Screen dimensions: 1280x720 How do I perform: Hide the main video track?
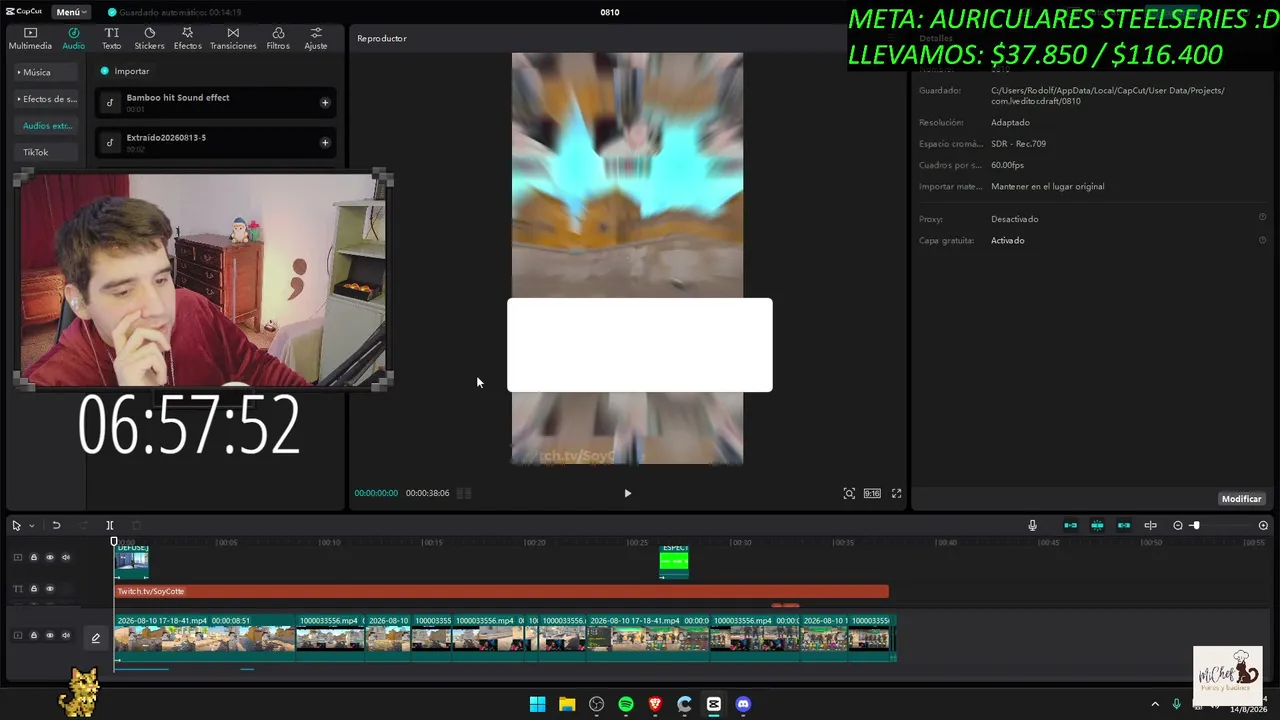pyautogui.click(x=49, y=635)
